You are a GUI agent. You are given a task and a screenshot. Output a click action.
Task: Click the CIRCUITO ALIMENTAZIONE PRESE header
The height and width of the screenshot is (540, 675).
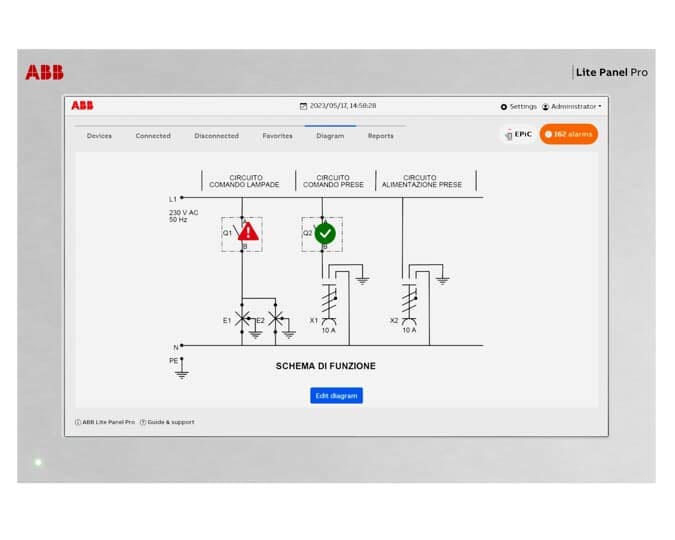point(422,181)
